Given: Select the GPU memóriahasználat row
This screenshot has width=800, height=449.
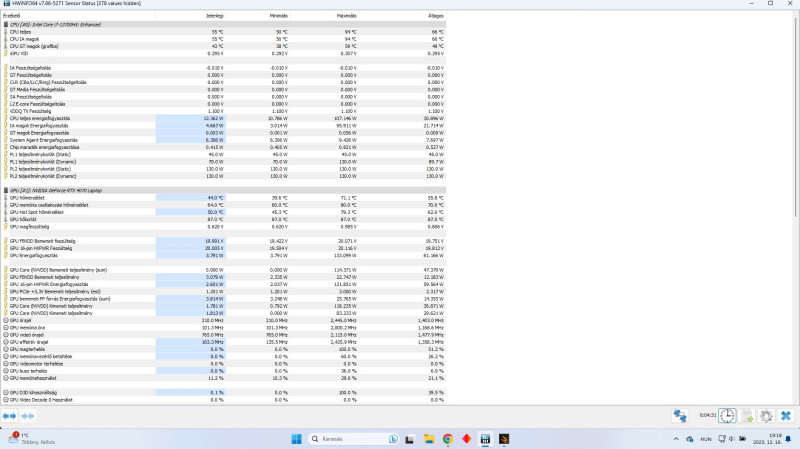Looking at the screenshot, I should (223, 378).
